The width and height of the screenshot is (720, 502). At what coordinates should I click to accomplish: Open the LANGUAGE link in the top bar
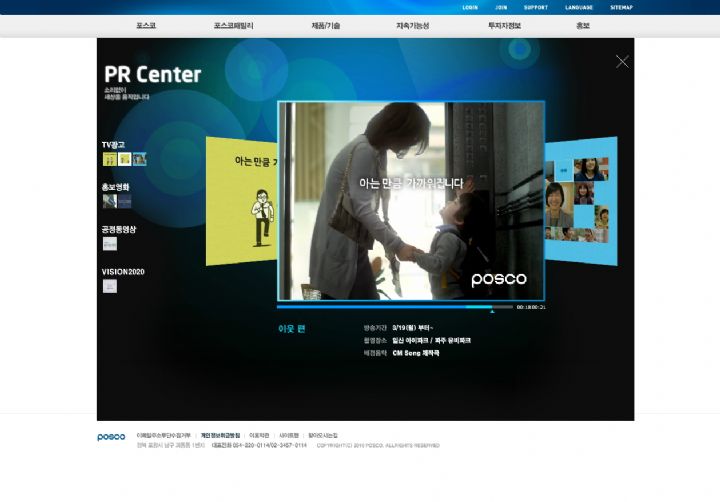(579, 7)
